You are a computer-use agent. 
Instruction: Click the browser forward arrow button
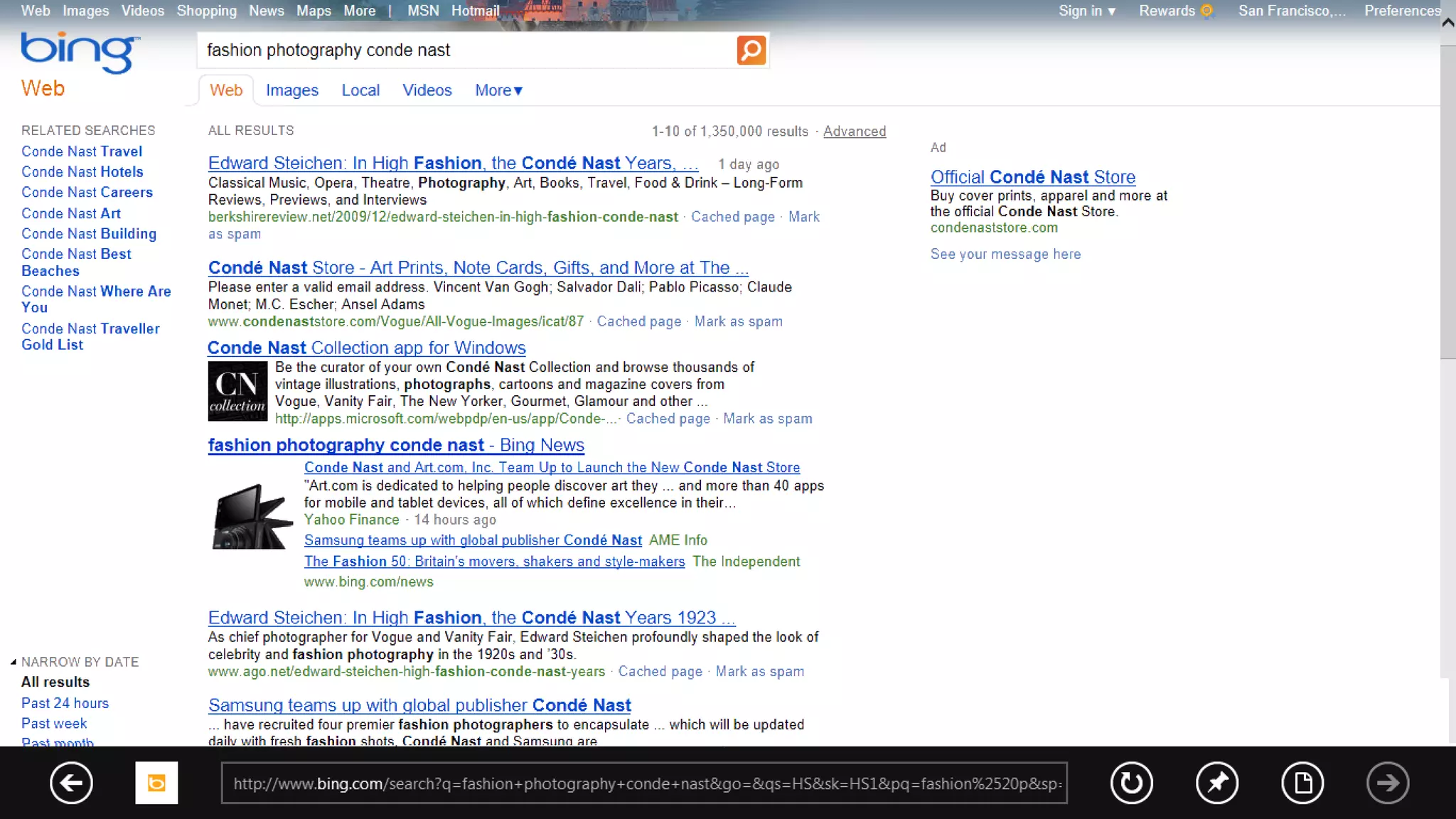tap(1387, 783)
